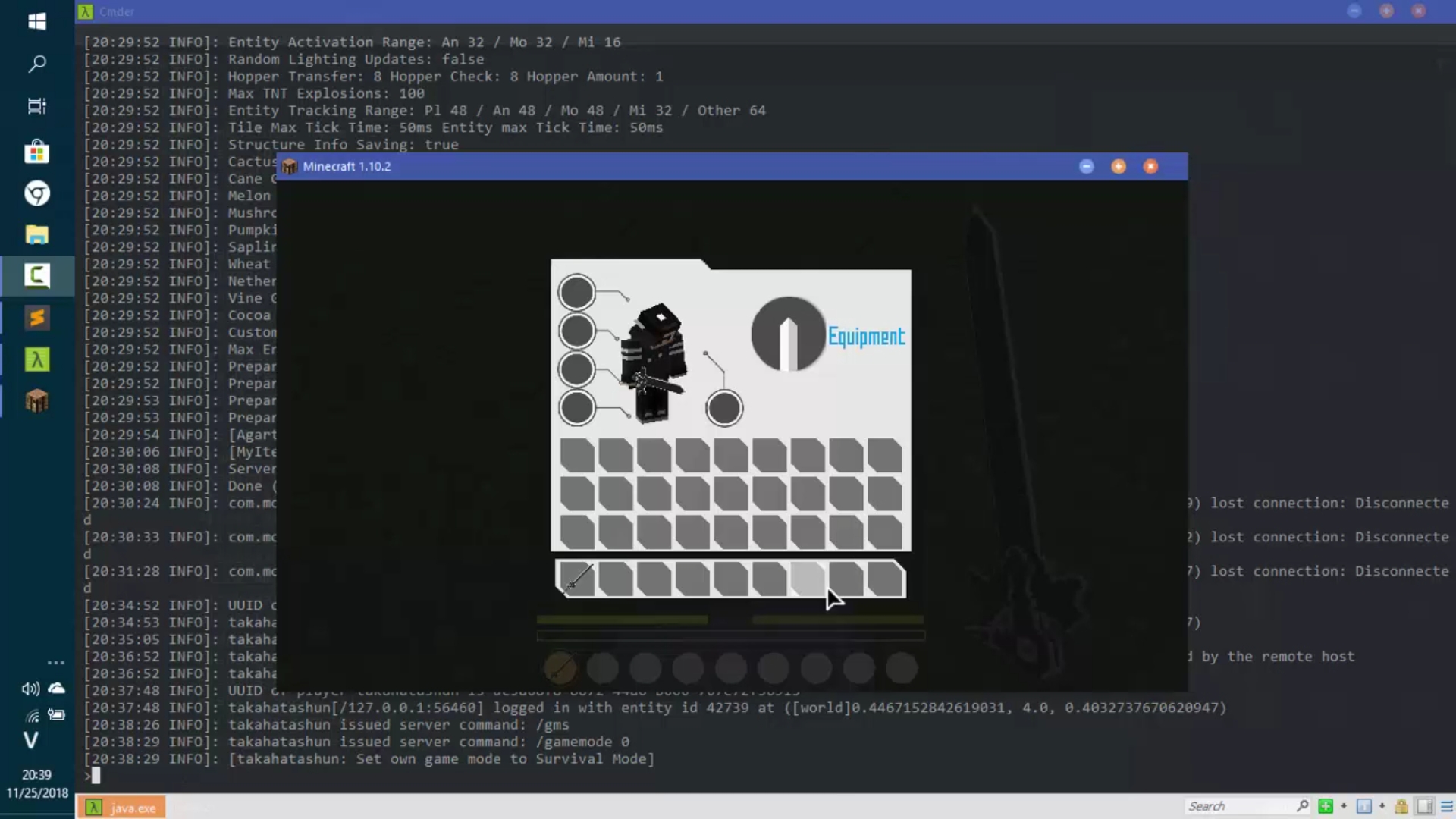Open the Chrome icon in the taskbar
The height and width of the screenshot is (819, 1456).
pyautogui.click(x=36, y=193)
